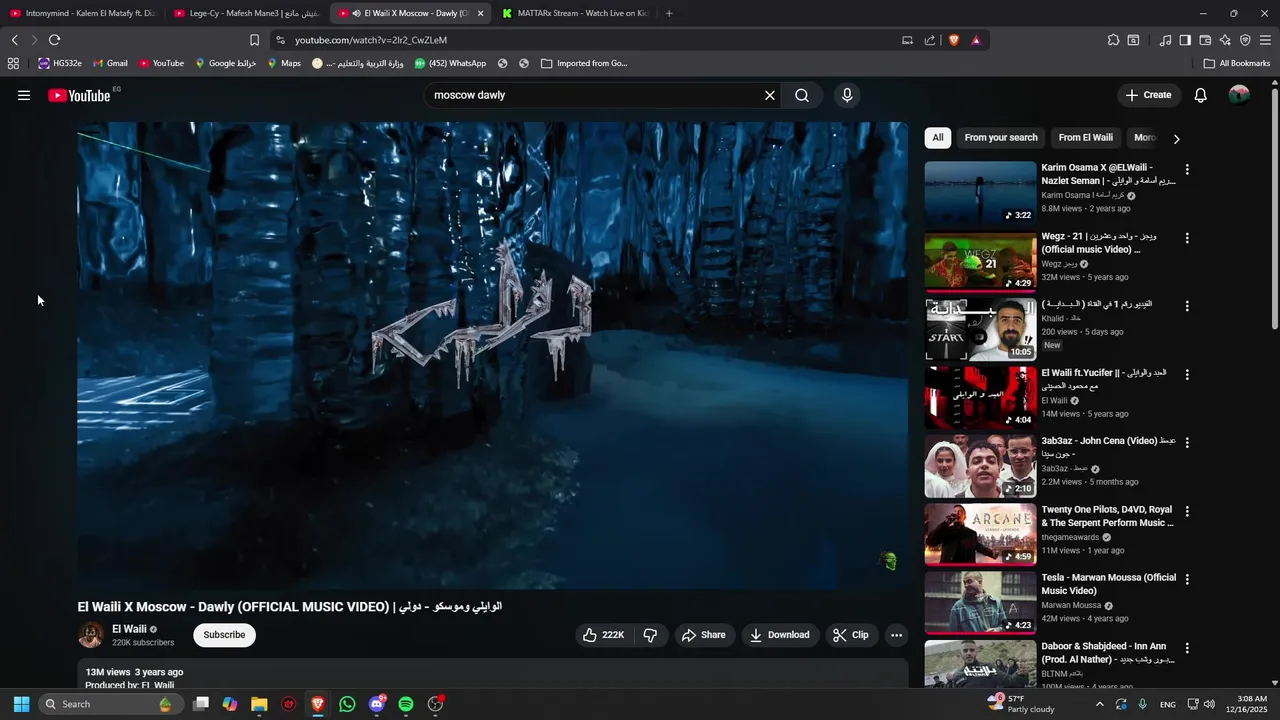Viewport: 1280px width, 720px height.
Task: Select the From El Waili chip
Action: [1085, 138]
